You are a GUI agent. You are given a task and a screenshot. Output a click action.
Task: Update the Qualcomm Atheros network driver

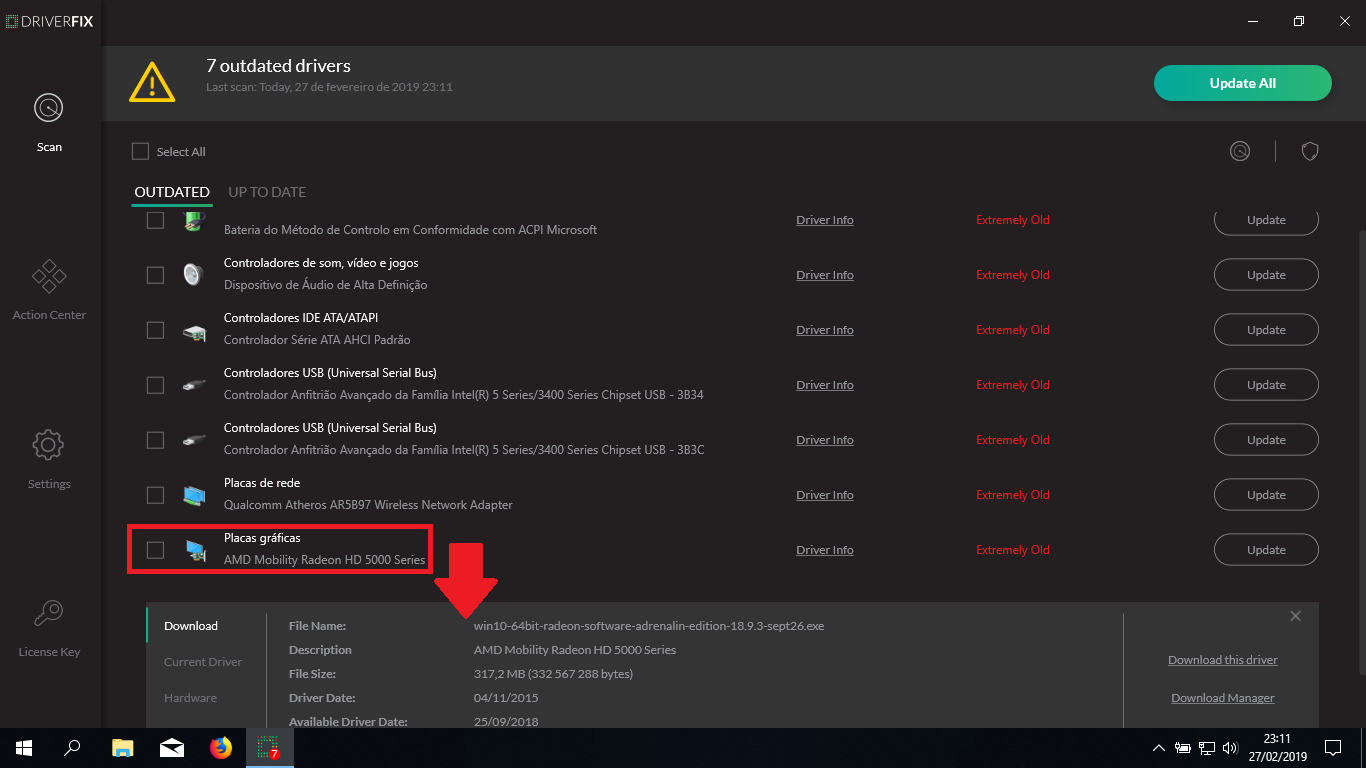coord(1266,495)
